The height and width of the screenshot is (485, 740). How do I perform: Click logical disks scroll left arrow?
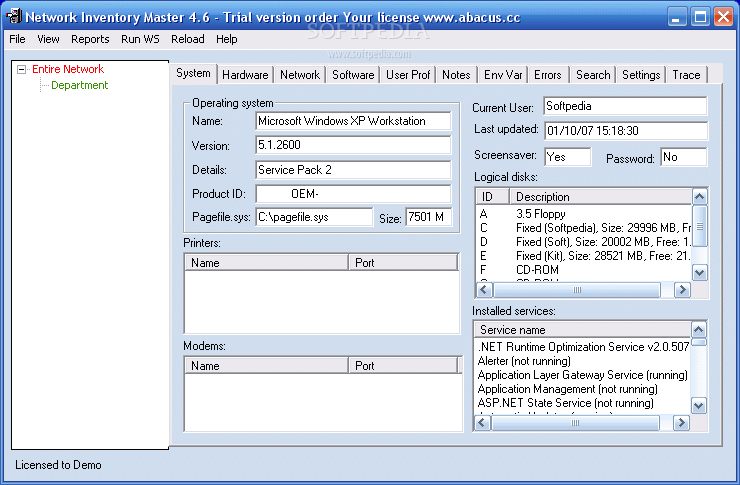click(484, 290)
